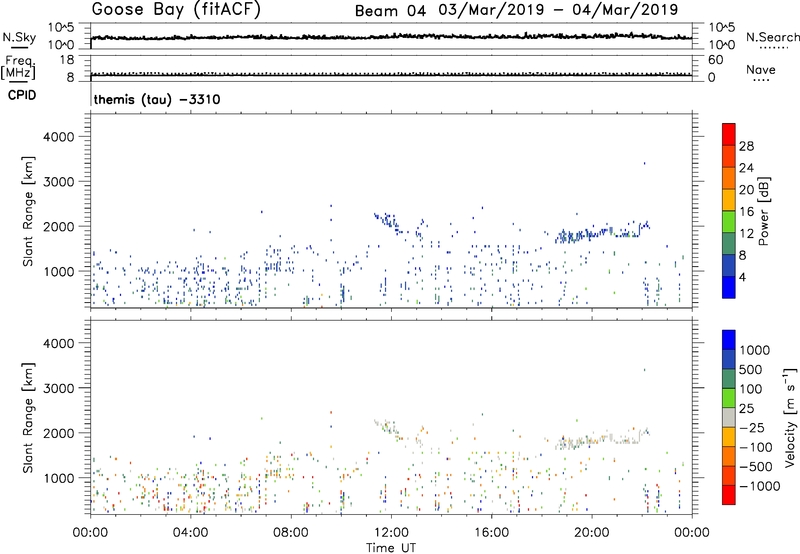Click the date range '03/Mar/2019 - 04/Mar/2019'
Screen dimensions: 800x554
(x=558, y=10)
